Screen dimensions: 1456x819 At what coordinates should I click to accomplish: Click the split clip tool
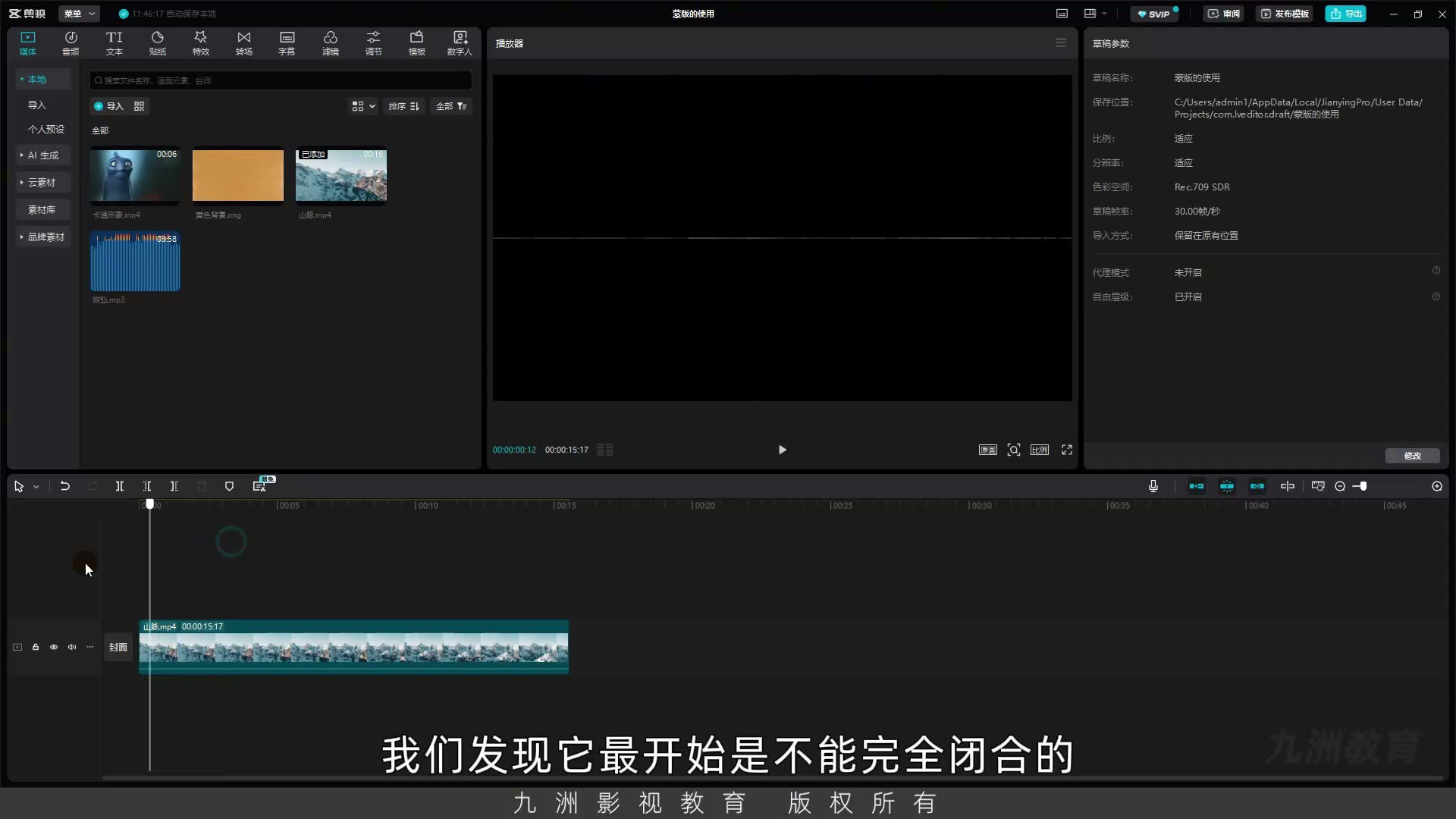[x=119, y=486]
